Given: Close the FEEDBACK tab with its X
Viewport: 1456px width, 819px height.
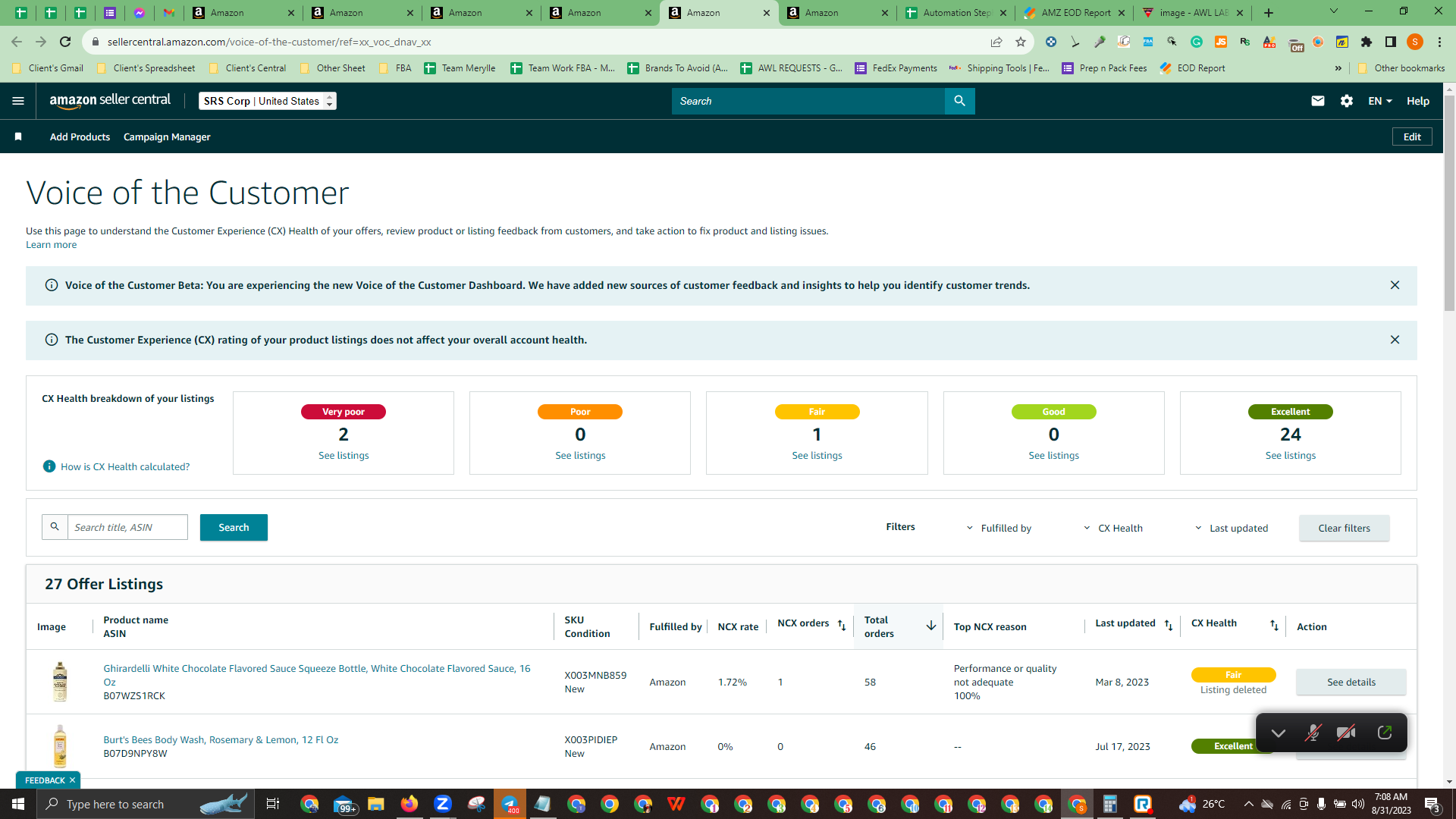Looking at the screenshot, I should pos(73,780).
